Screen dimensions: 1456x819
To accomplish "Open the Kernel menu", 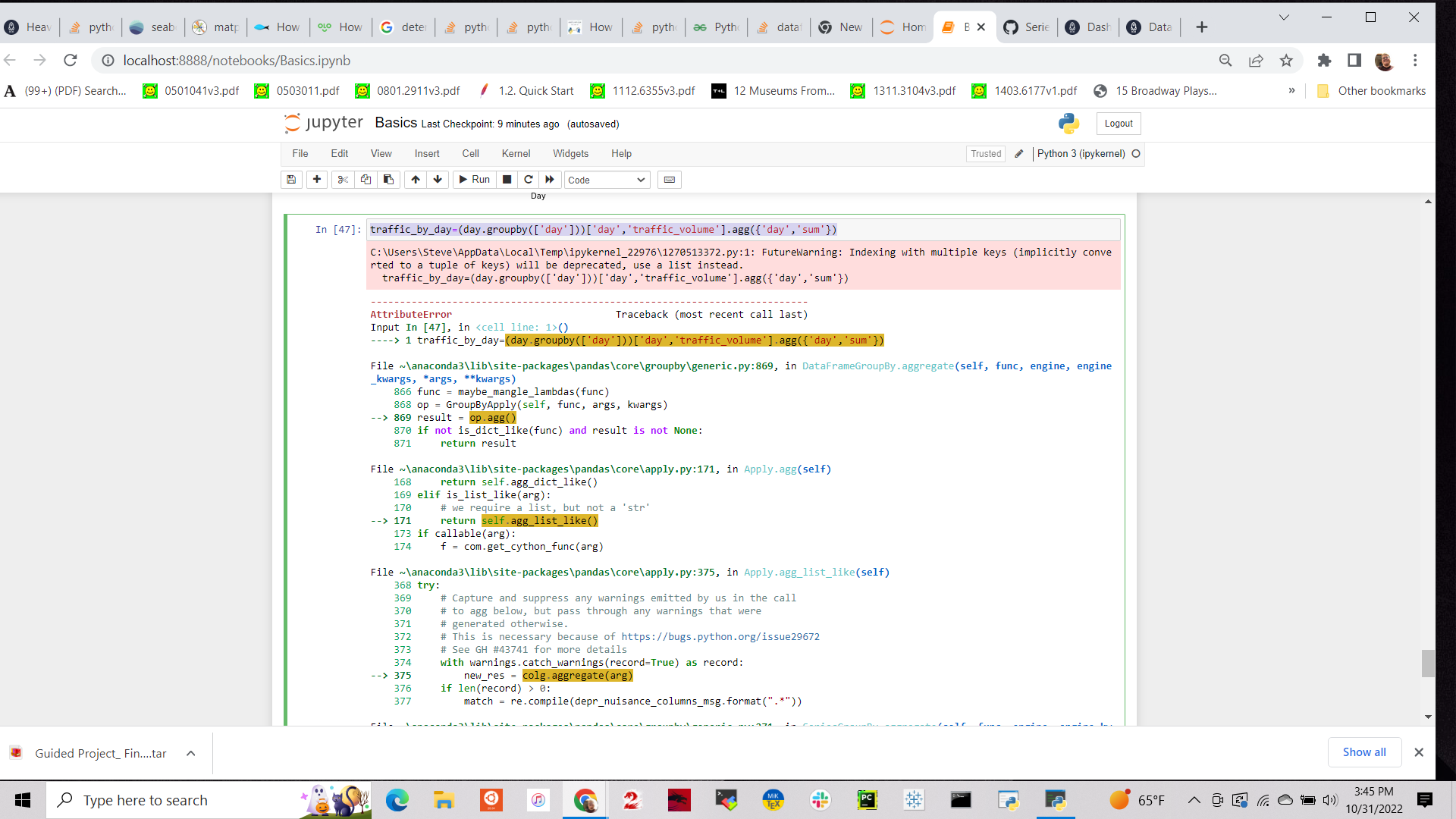I will pyautogui.click(x=516, y=154).
